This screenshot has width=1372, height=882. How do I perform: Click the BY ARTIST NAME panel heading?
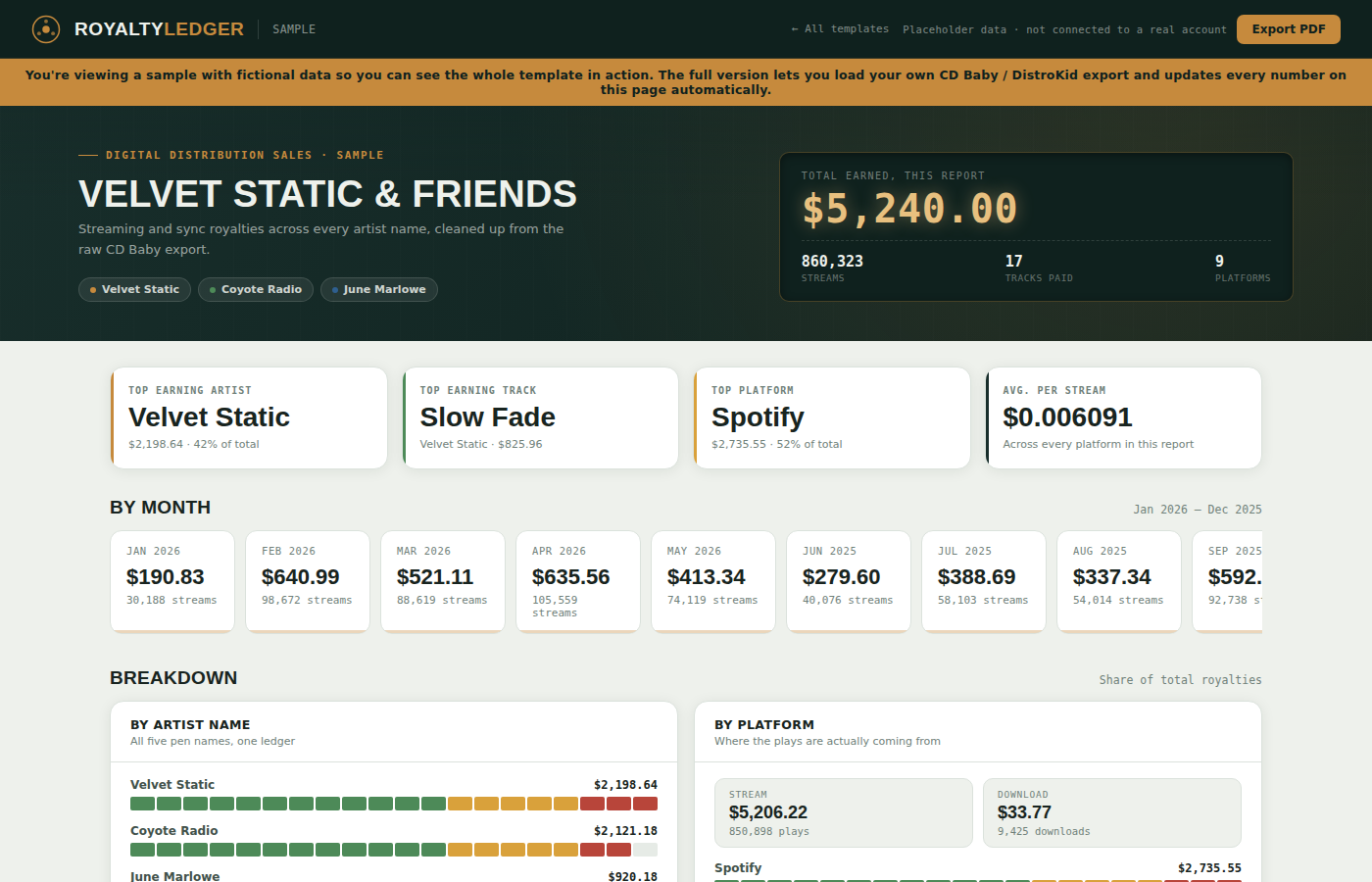coord(190,725)
